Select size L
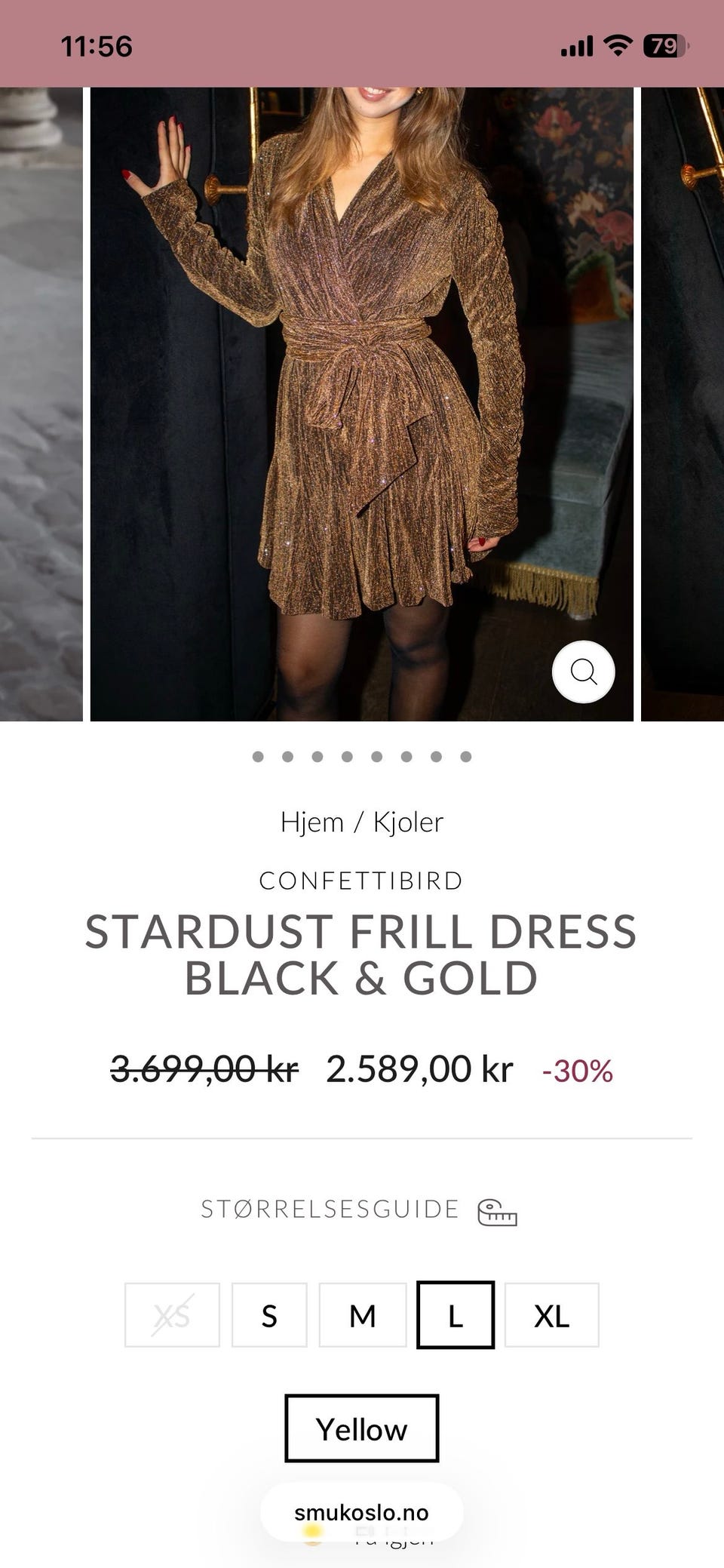The height and width of the screenshot is (1568, 724). [x=456, y=1314]
